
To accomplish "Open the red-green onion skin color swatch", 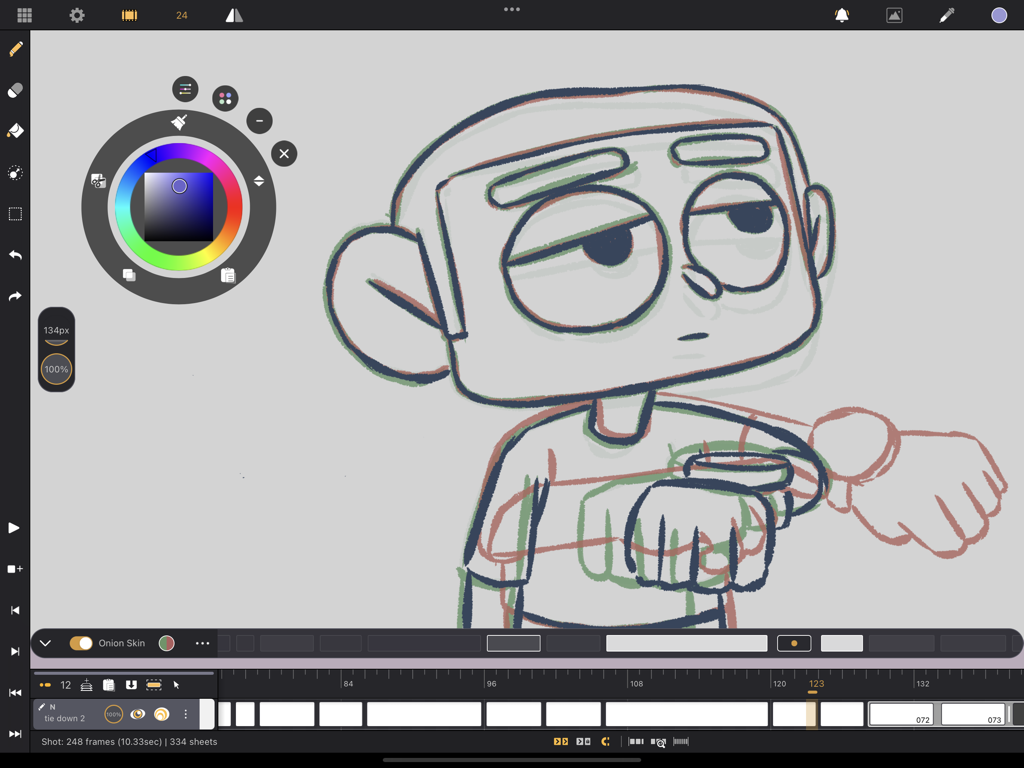I will (x=166, y=643).
